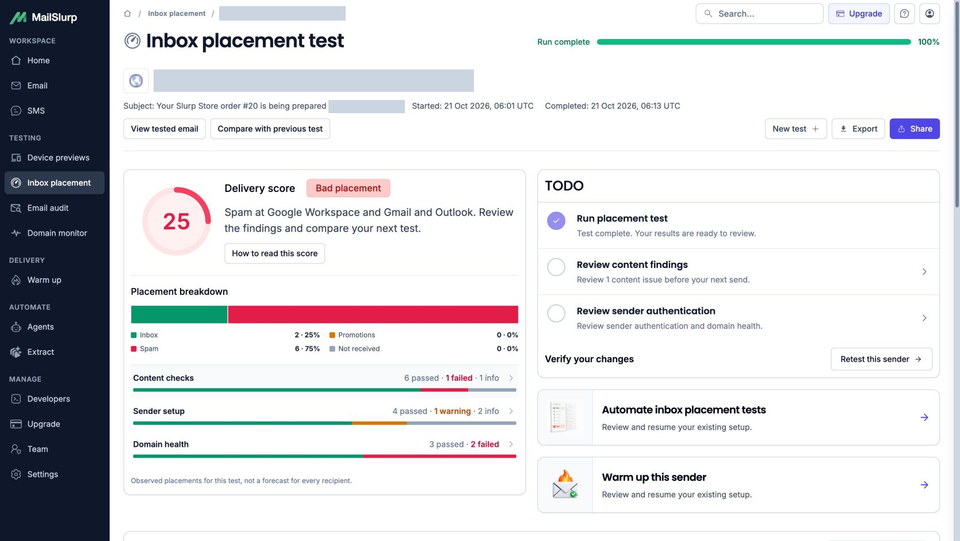Viewport: 960px width, 541px height.
Task: Click the Bad placement badge
Action: tap(348, 188)
